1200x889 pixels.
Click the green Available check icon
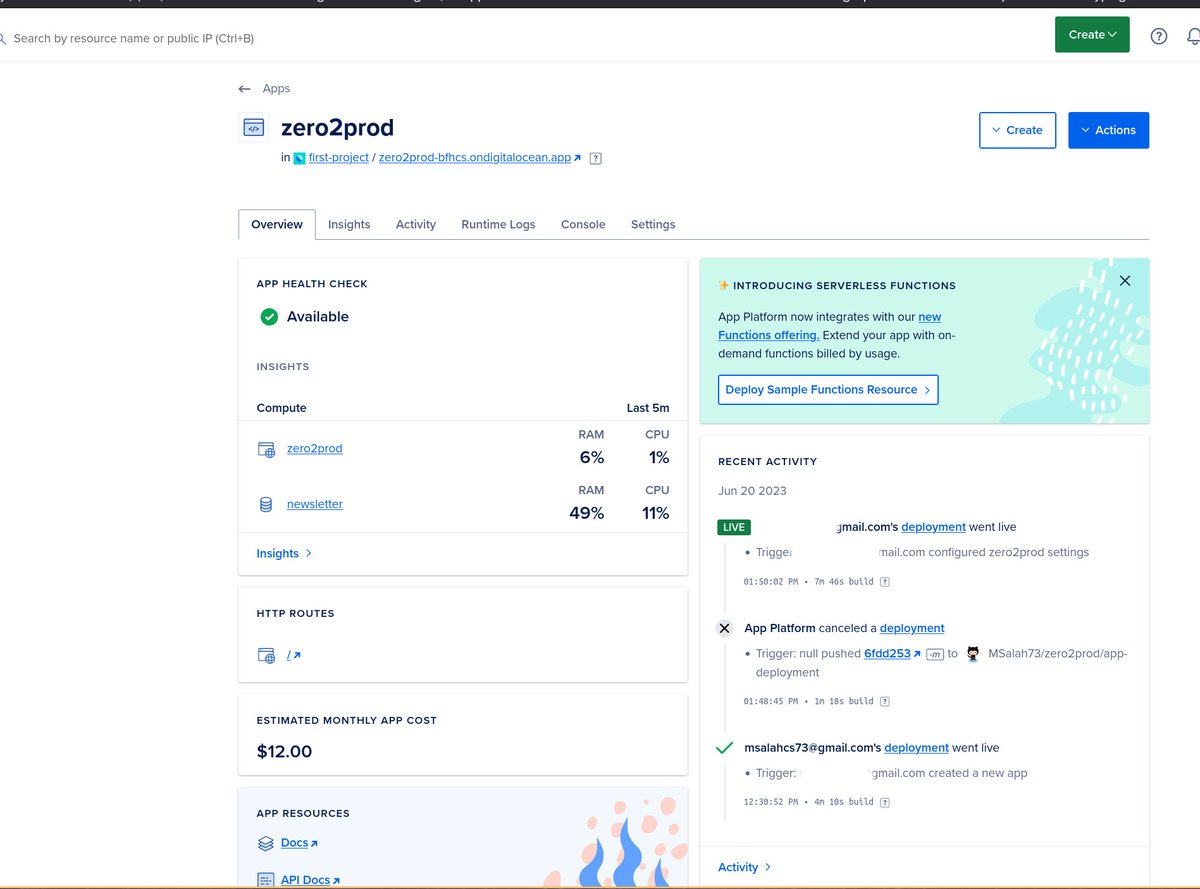(x=269, y=317)
